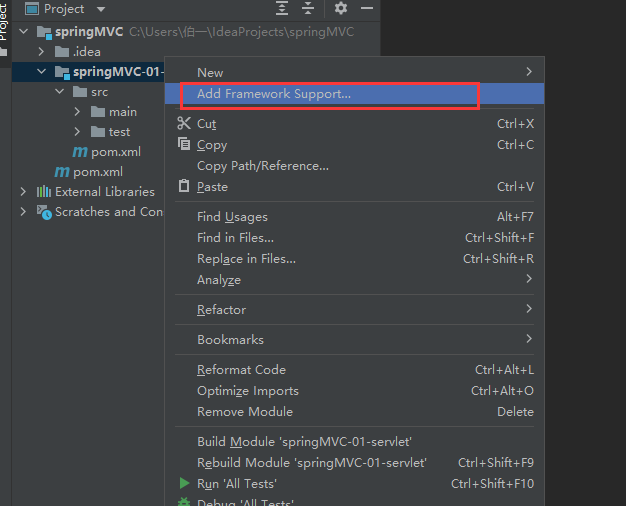Open Project panel settings gear
Image resolution: width=626 pixels, height=506 pixels.
[341, 8]
